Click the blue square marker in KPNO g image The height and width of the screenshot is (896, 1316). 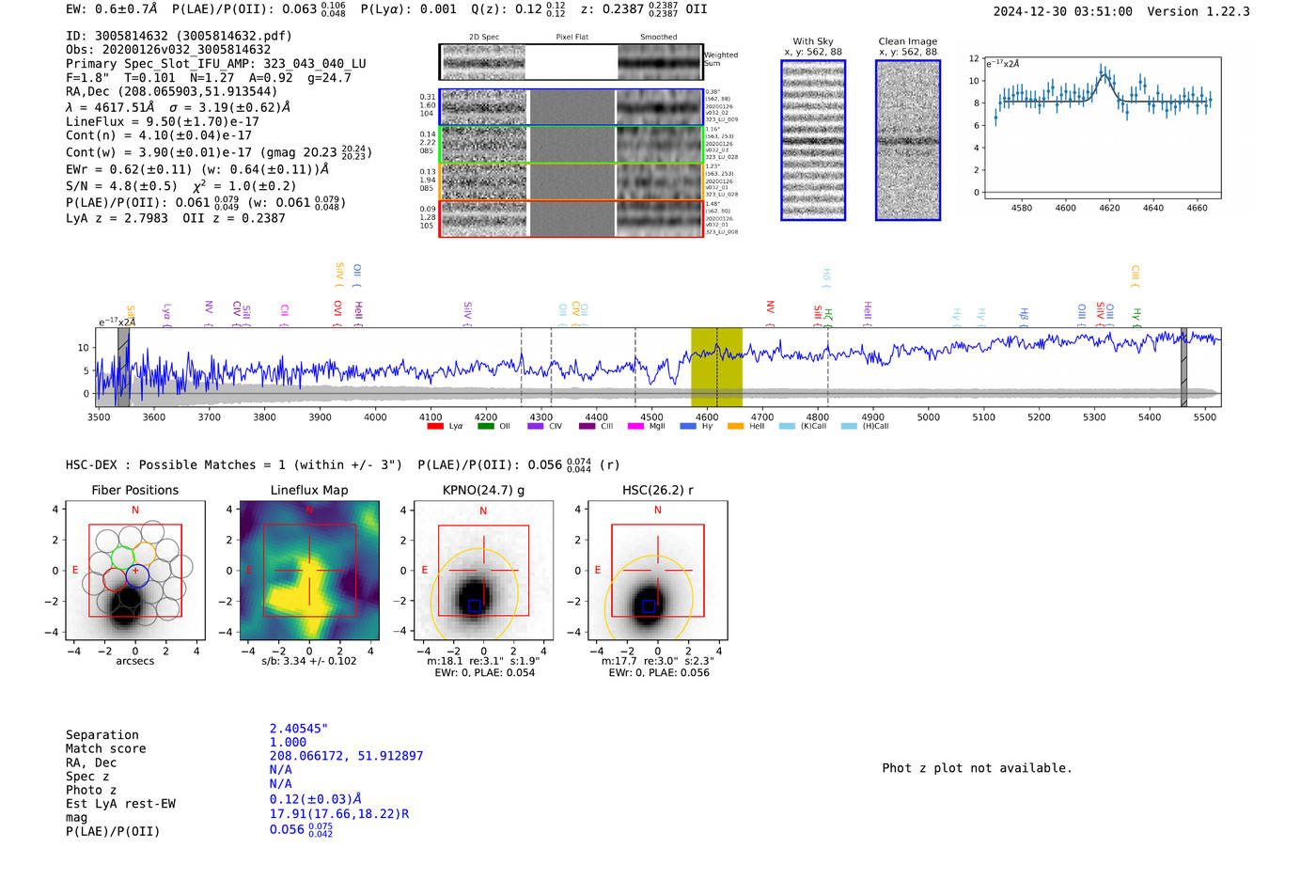[x=475, y=606]
